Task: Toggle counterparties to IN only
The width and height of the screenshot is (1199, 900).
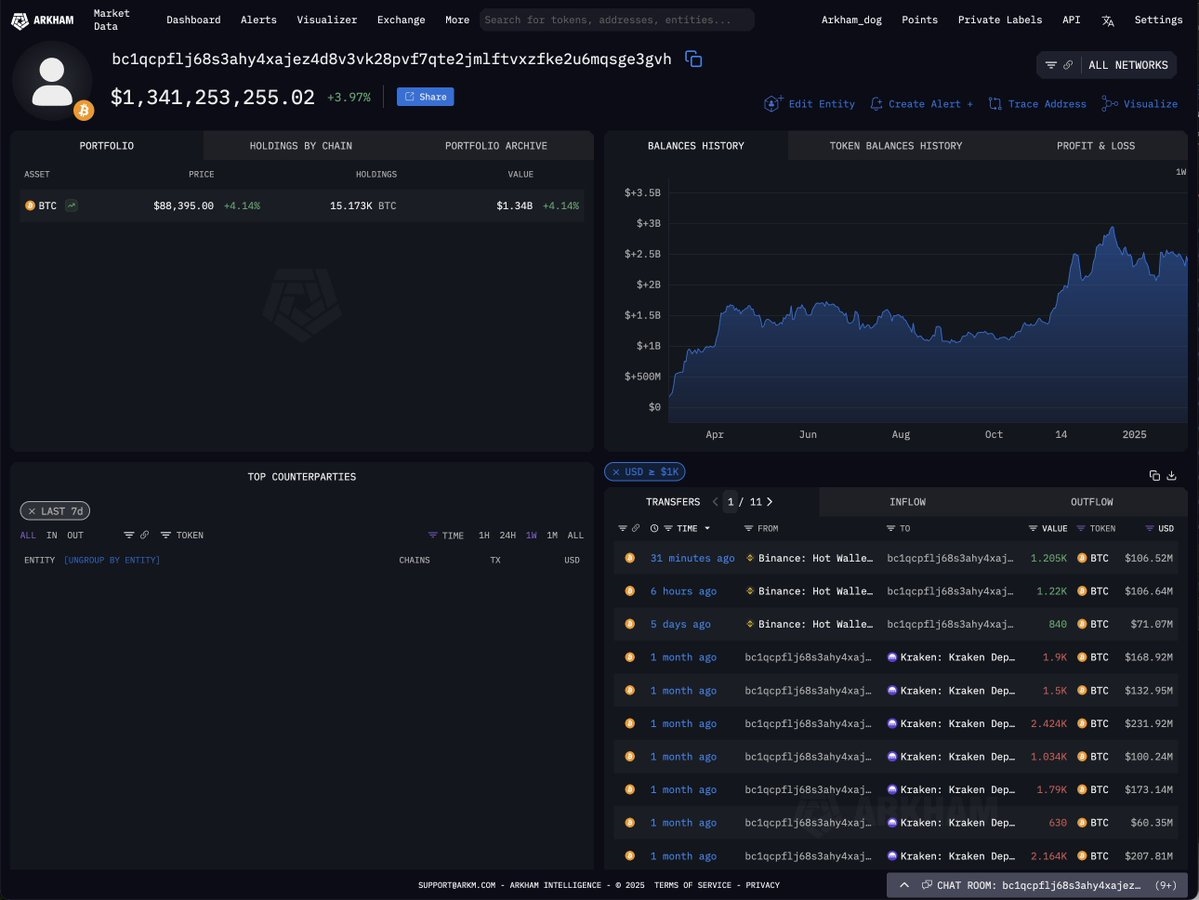Action: point(52,535)
